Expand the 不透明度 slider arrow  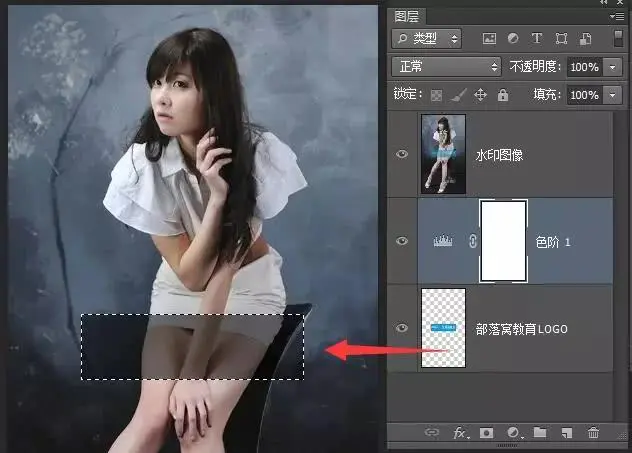click(613, 67)
